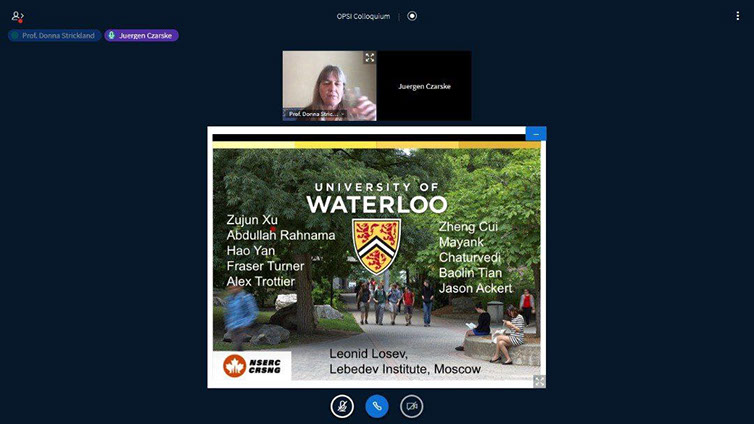
Task: Select the Juergen Czarske talking indicator
Action: (142, 36)
